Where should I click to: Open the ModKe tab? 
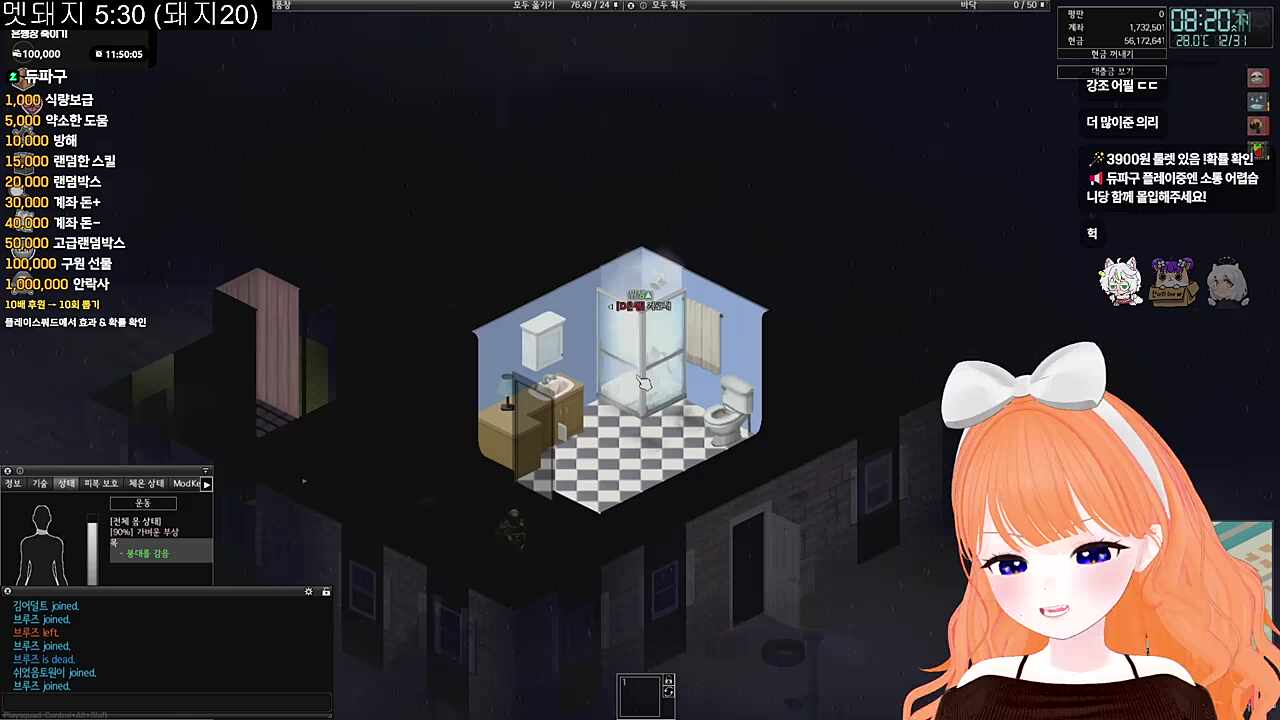click(x=186, y=484)
